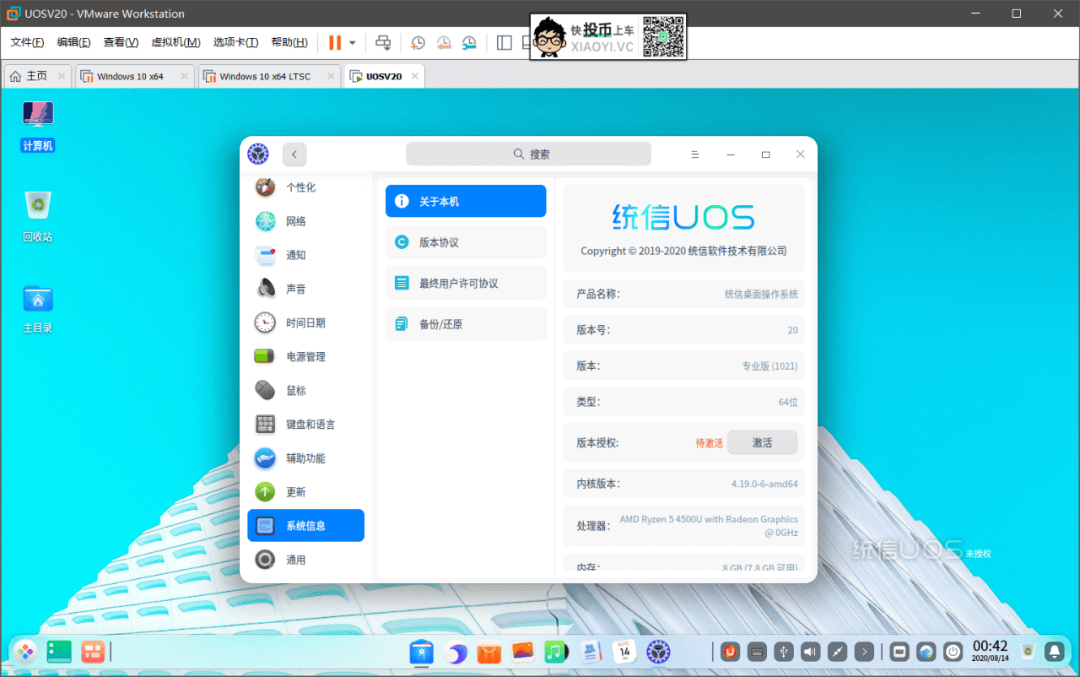Toggle the VMware library sidebar view
This screenshot has height=677, width=1080.
(x=504, y=43)
